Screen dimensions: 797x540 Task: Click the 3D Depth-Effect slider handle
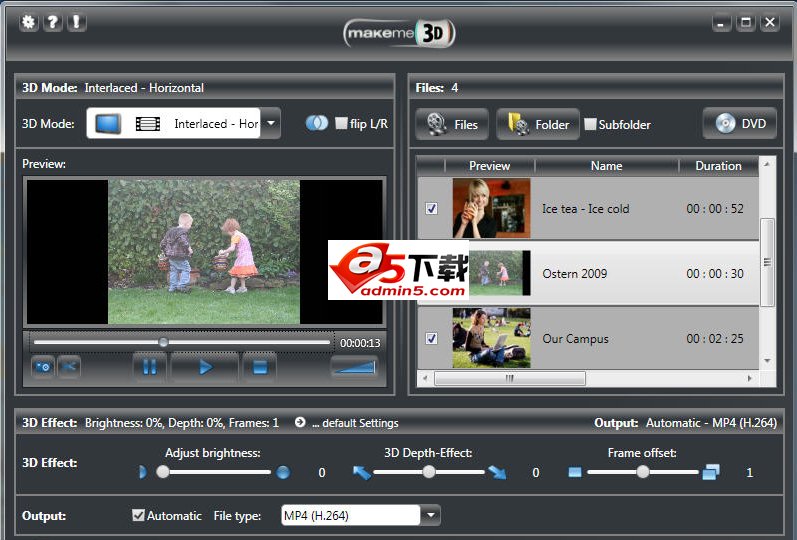(x=429, y=472)
